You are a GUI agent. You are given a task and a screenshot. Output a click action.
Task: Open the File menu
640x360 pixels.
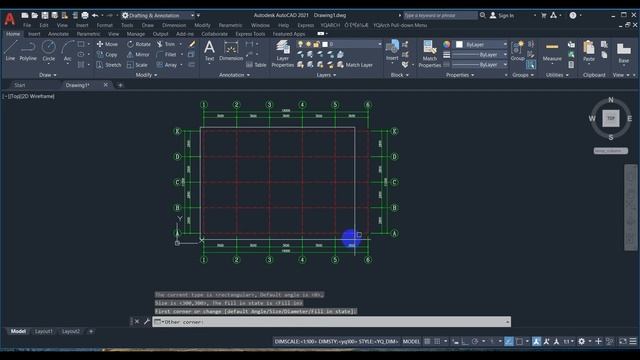27,25
